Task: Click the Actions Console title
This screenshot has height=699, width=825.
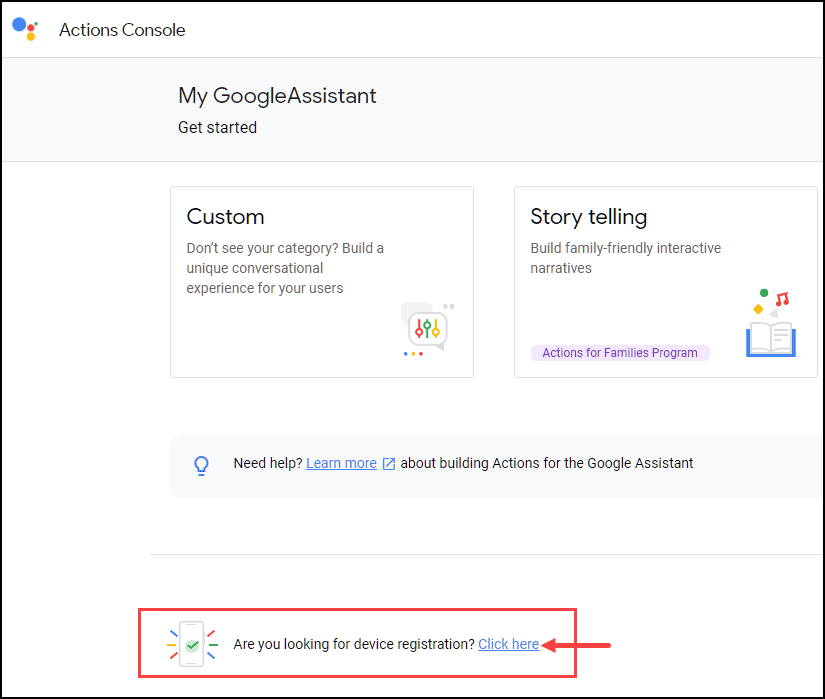Action: pyautogui.click(x=122, y=30)
